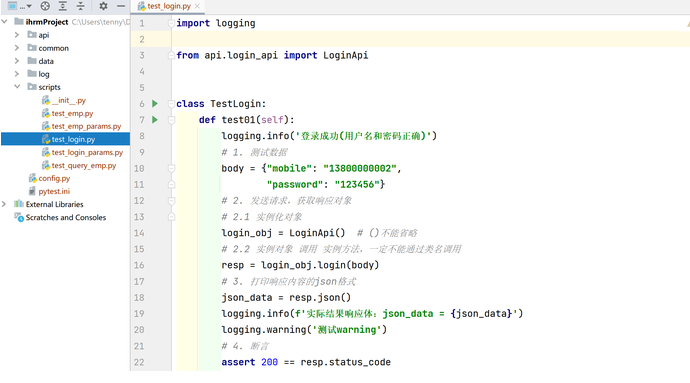
Task: Expand External Libraries node
Action: click(x=4, y=204)
